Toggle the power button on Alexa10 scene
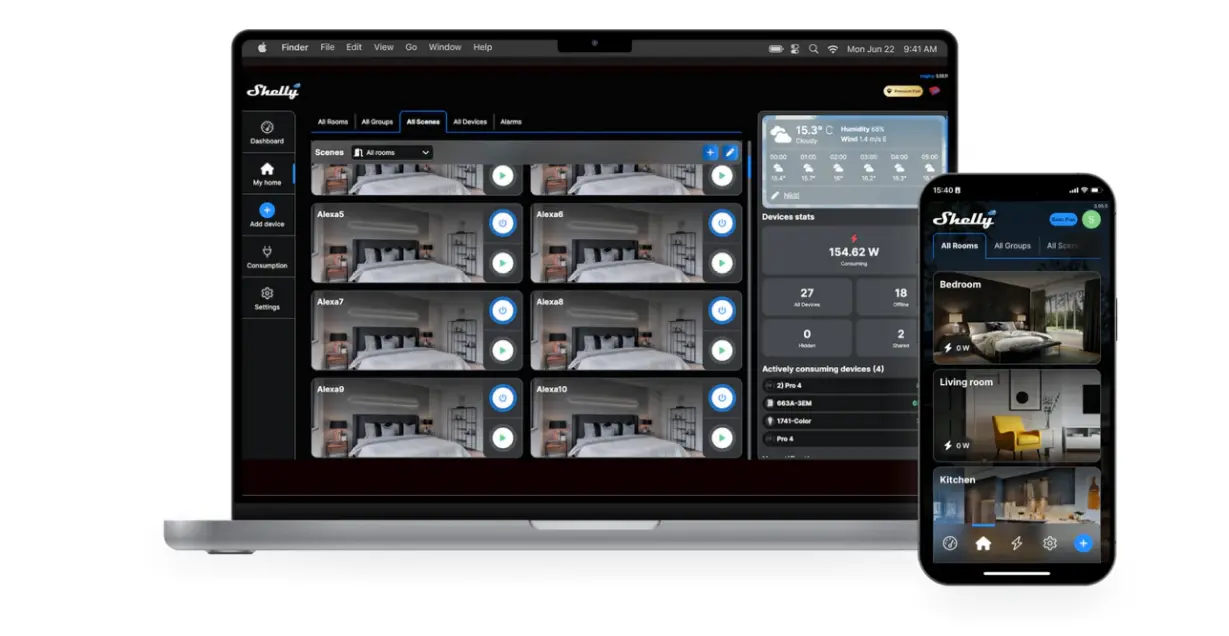The width and height of the screenshot is (1229, 636). [721, 398]
